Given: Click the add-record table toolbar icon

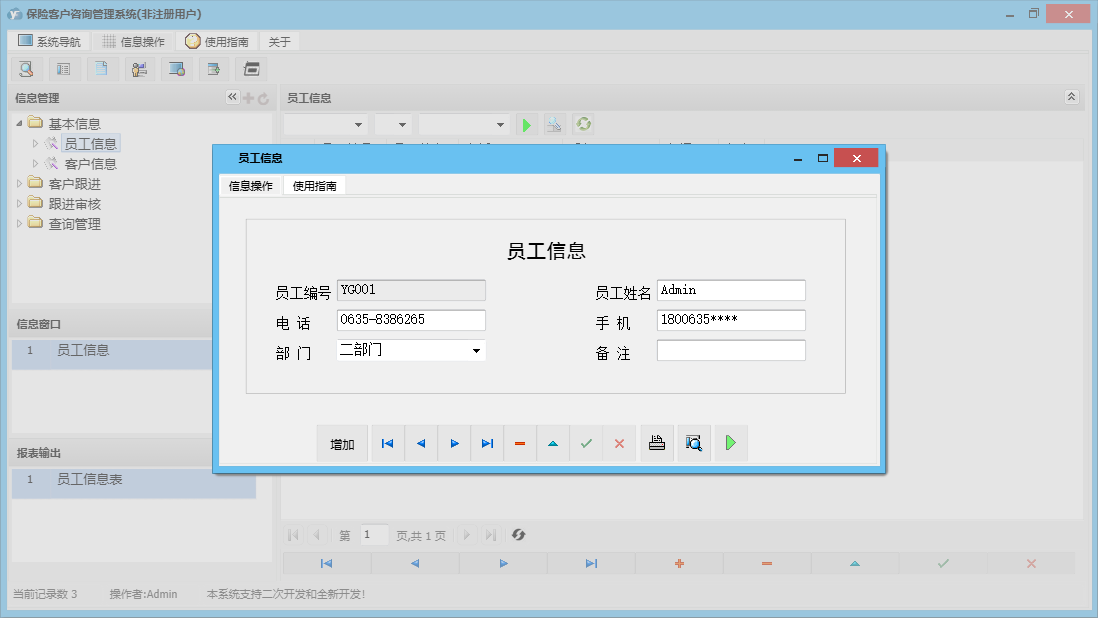Looking at the screenshot, I should click(214, 68).
